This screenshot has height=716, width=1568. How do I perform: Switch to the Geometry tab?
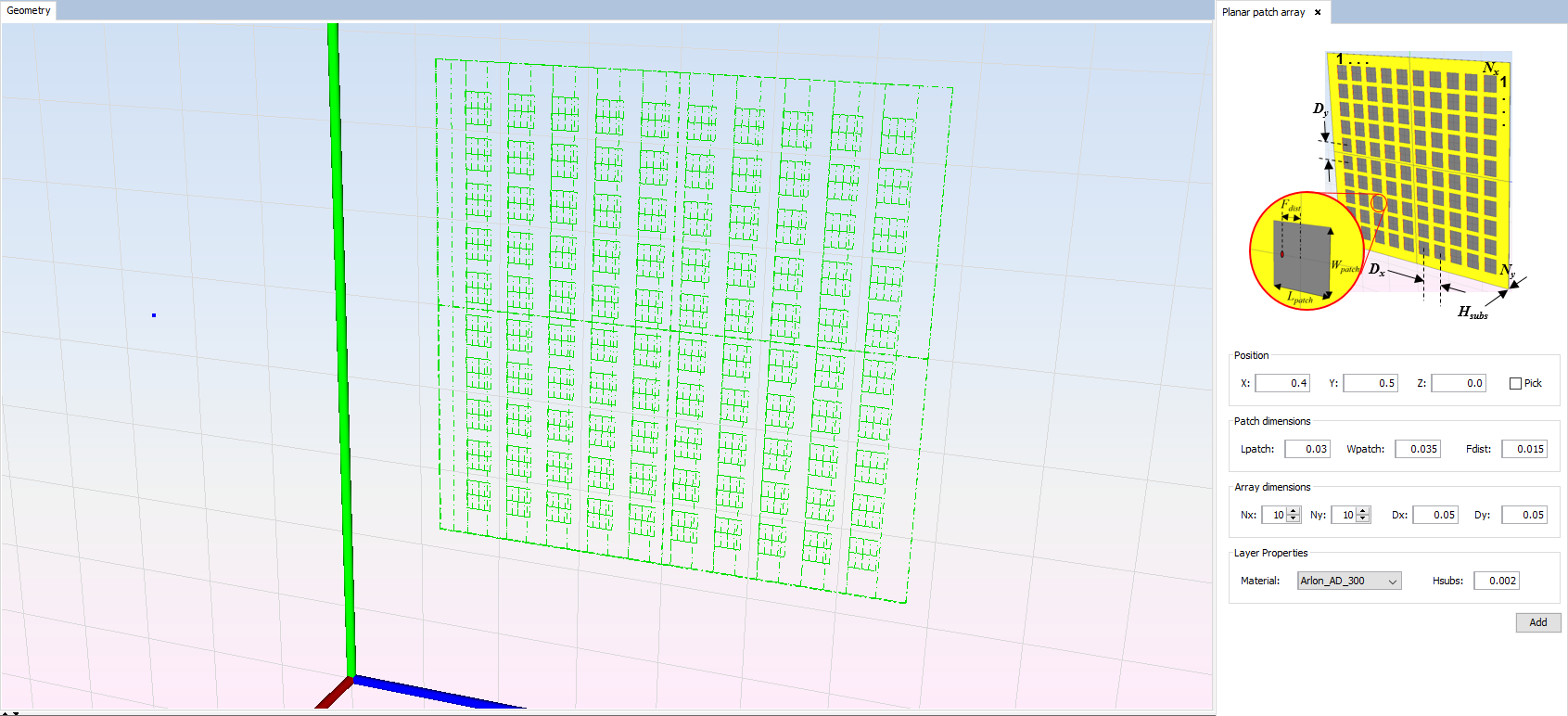pyautogui.click(x=29, y=11)
